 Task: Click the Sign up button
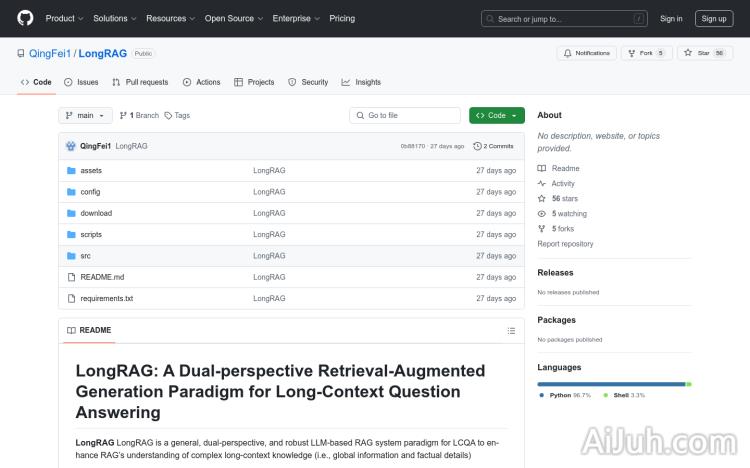point(714,18)
